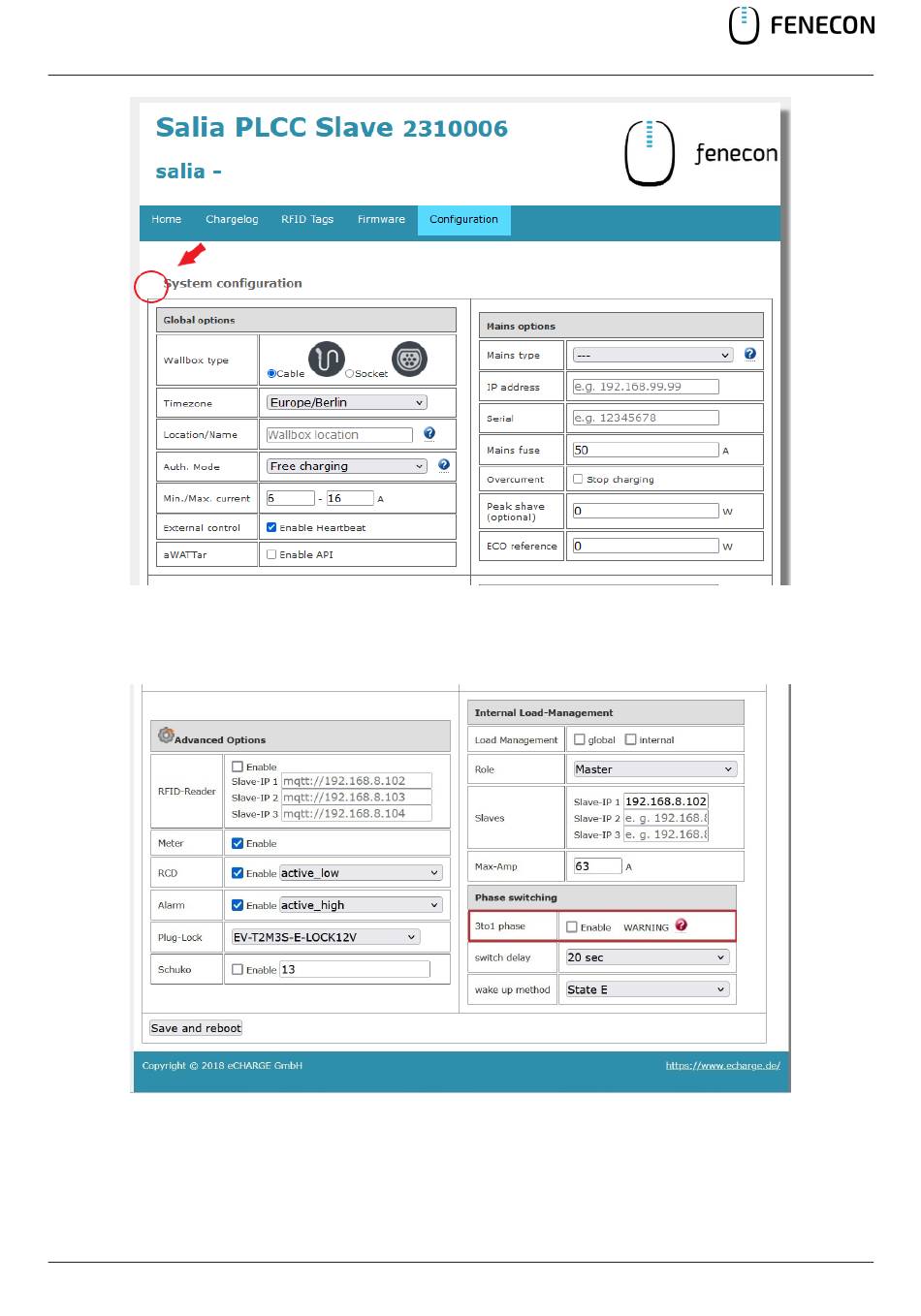The width and height of the screenshot is (921, 1316).
Task: Click the Mains fuse field showing 50
Action: [646, 450]
